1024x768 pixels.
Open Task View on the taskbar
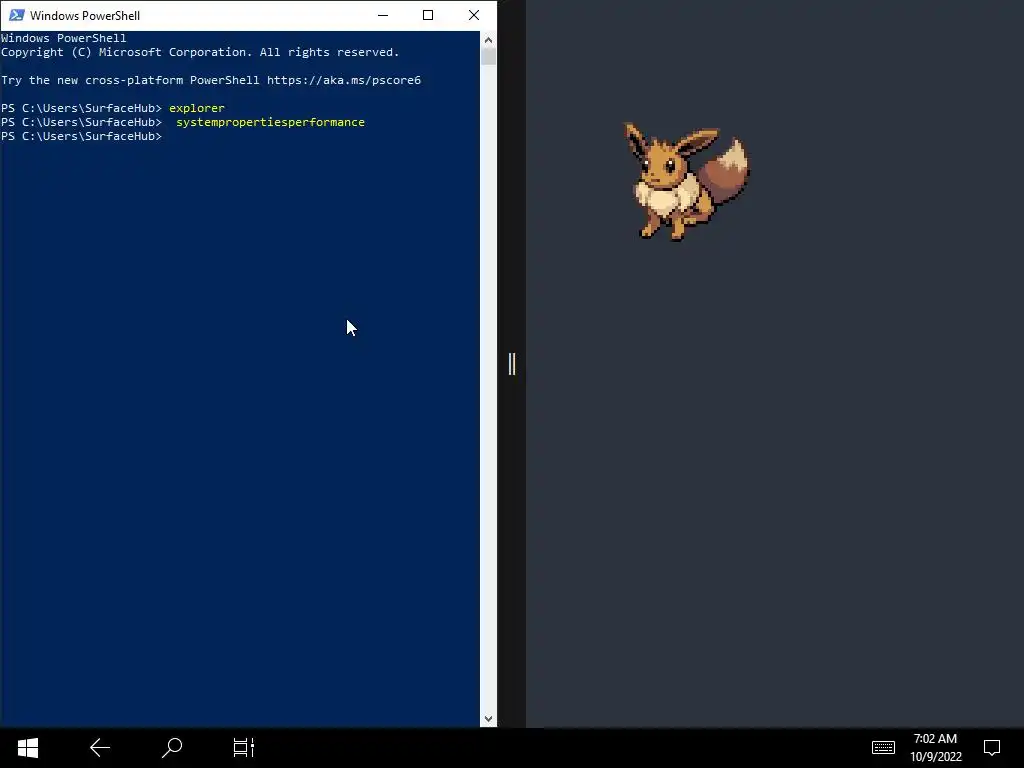[244, 748]
